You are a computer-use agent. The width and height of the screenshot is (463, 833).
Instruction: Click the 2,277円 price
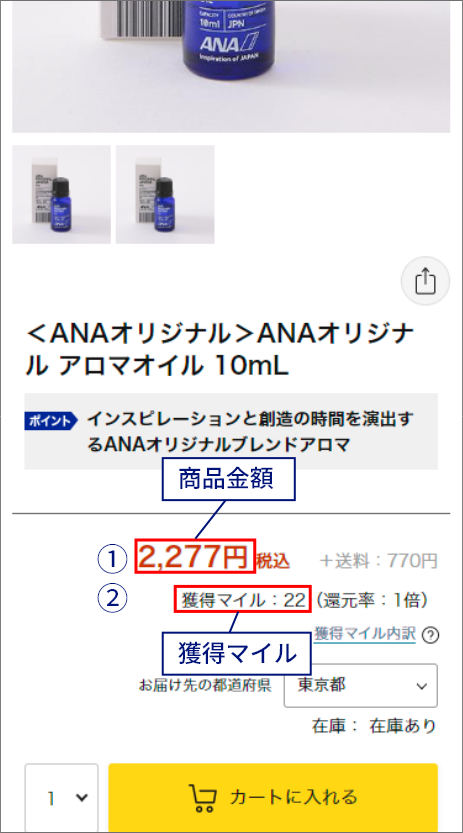click(195, 556)
